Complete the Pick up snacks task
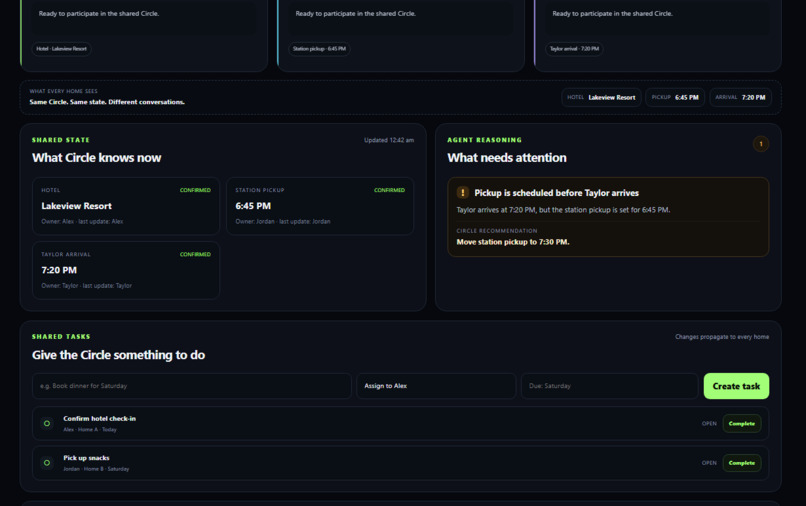The image size is (806, 506). tap(742, 463)
